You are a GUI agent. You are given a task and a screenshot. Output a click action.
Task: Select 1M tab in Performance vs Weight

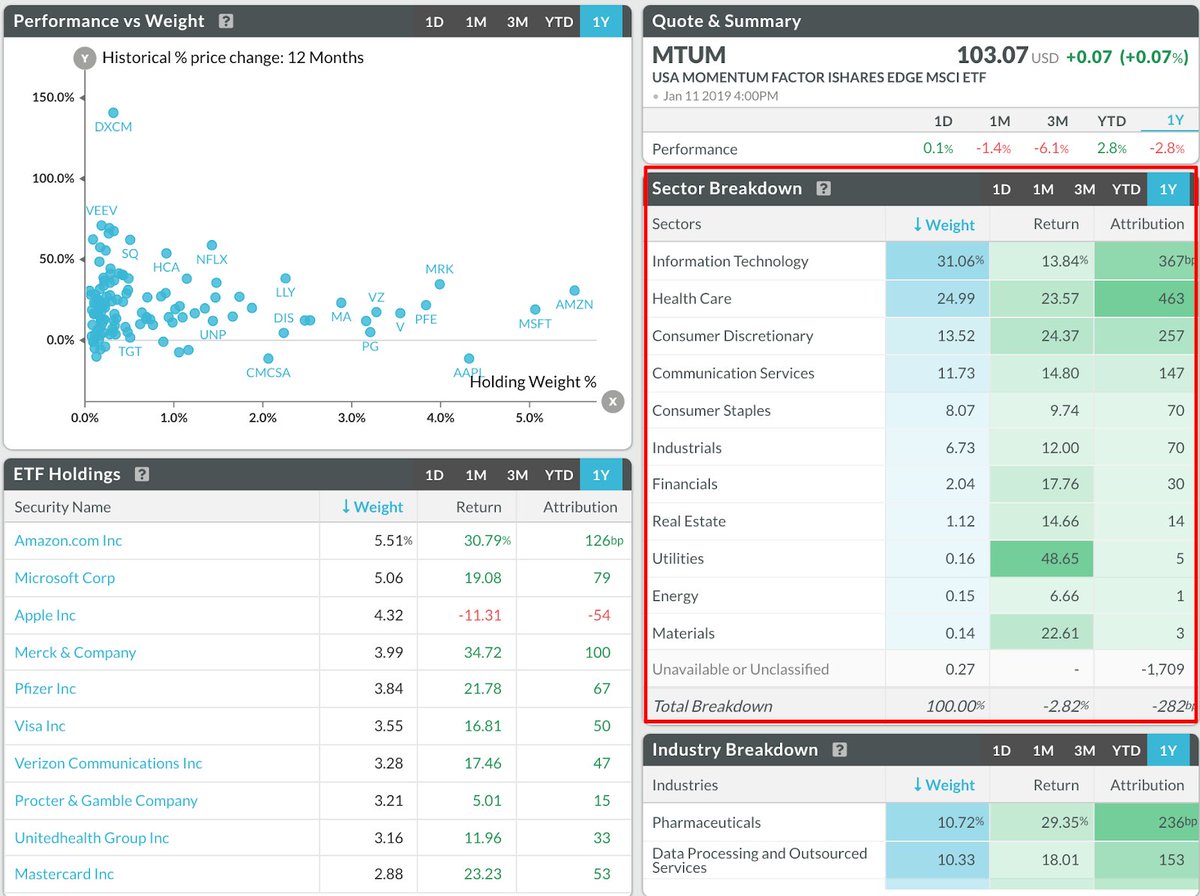(x=476, y=21)
